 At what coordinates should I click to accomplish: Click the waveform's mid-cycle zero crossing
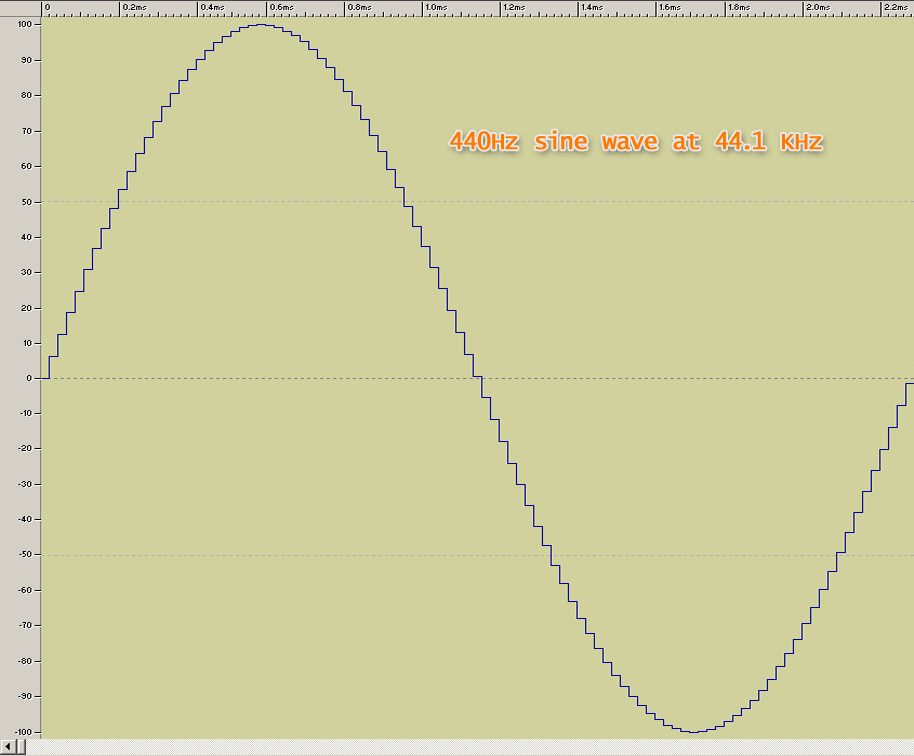click(x=478, y=378)
